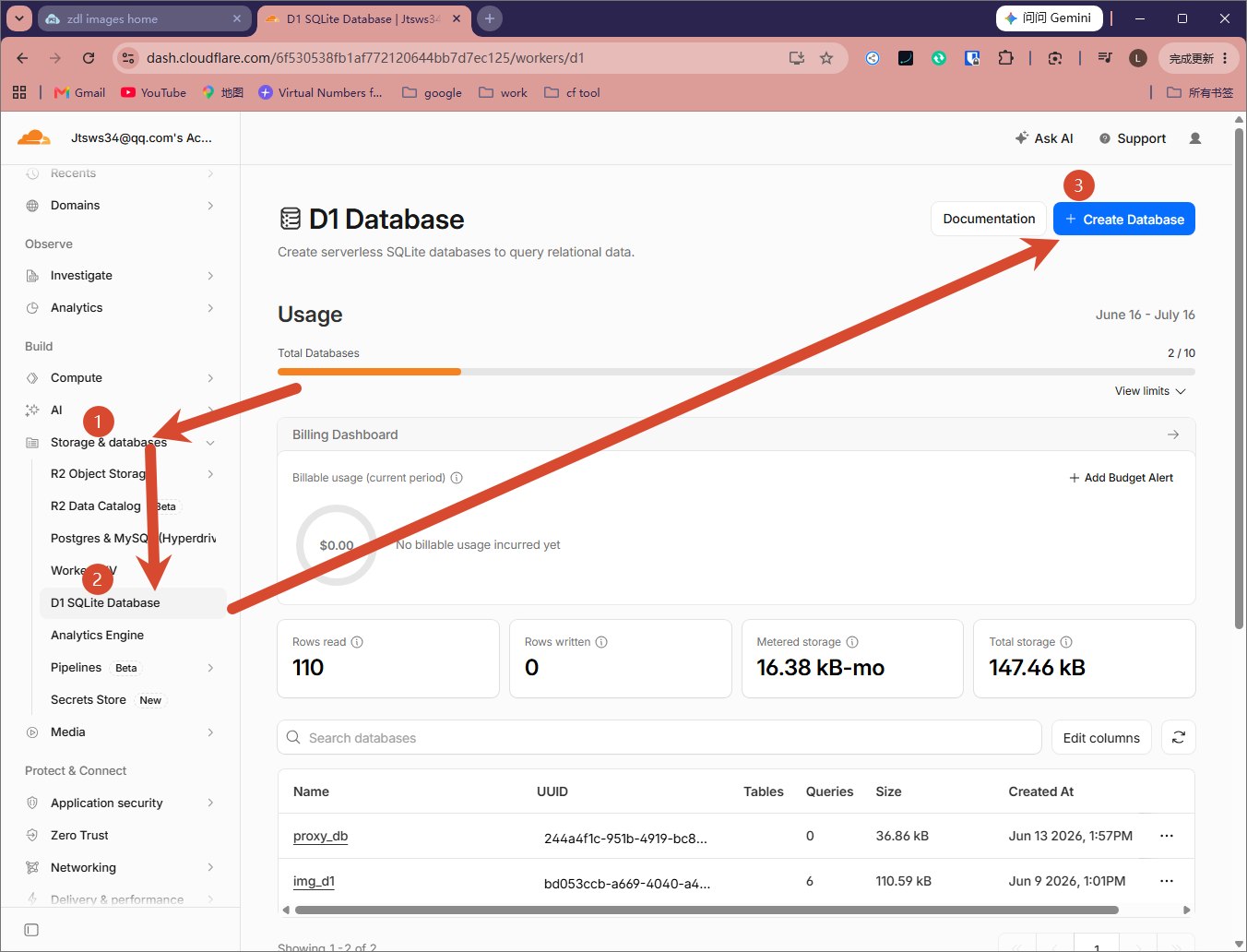1247x952 pixels.
Task: Click the Billing Dashboard arrow icon
Action: click(1173, 434)
